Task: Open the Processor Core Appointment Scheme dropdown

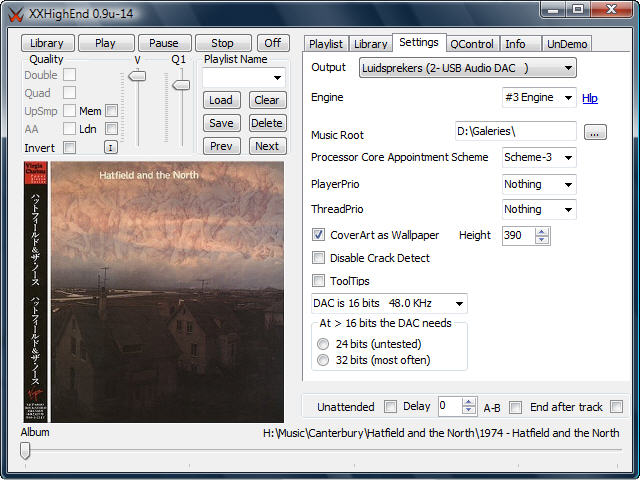Action: point(539,157)
